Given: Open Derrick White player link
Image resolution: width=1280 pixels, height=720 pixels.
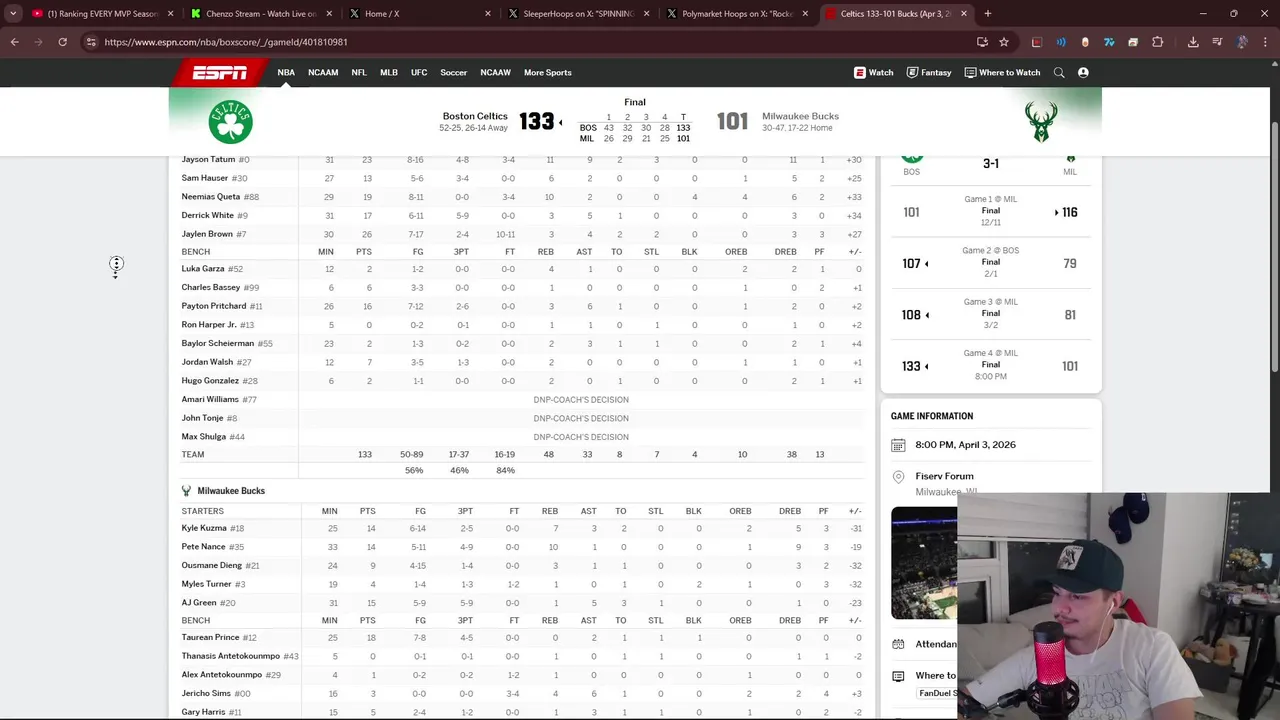Looking at the screenshot, I should pos(208,215).
